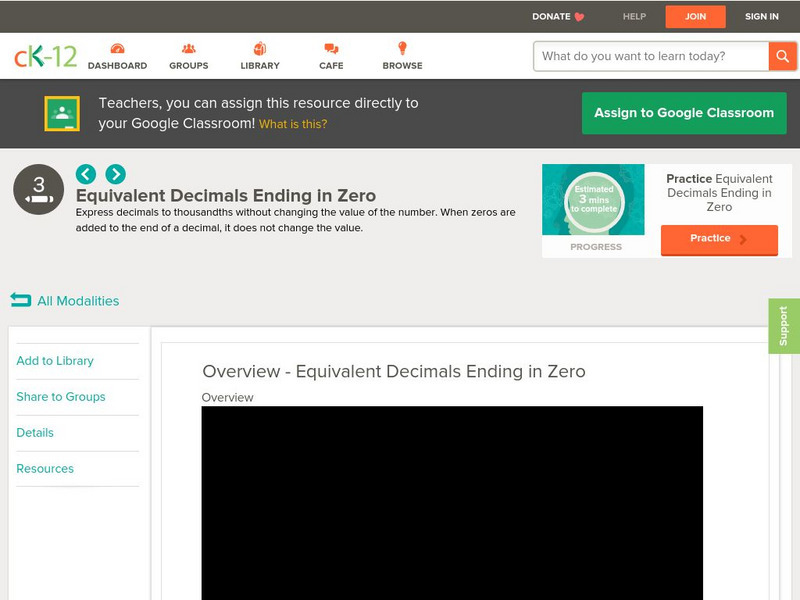Navigate forward with the right chevron arrow

[x=113, y=172]
